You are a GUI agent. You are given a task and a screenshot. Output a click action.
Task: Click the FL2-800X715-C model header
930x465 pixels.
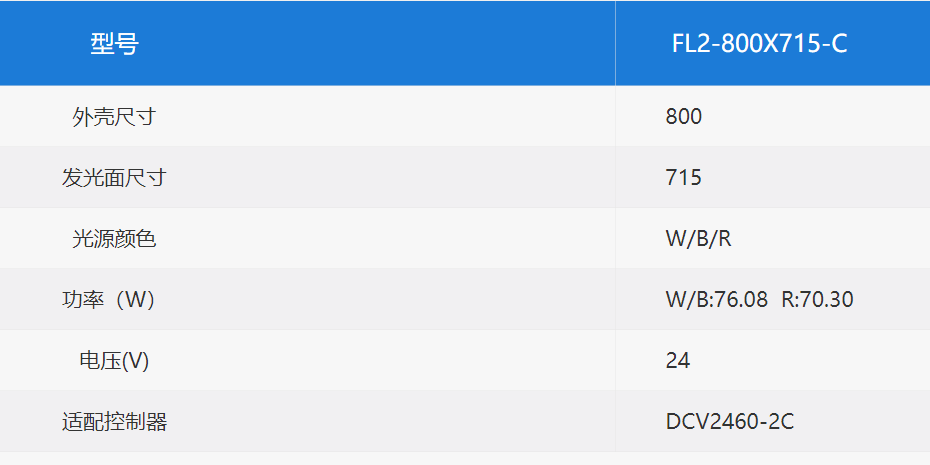point(759,44)
